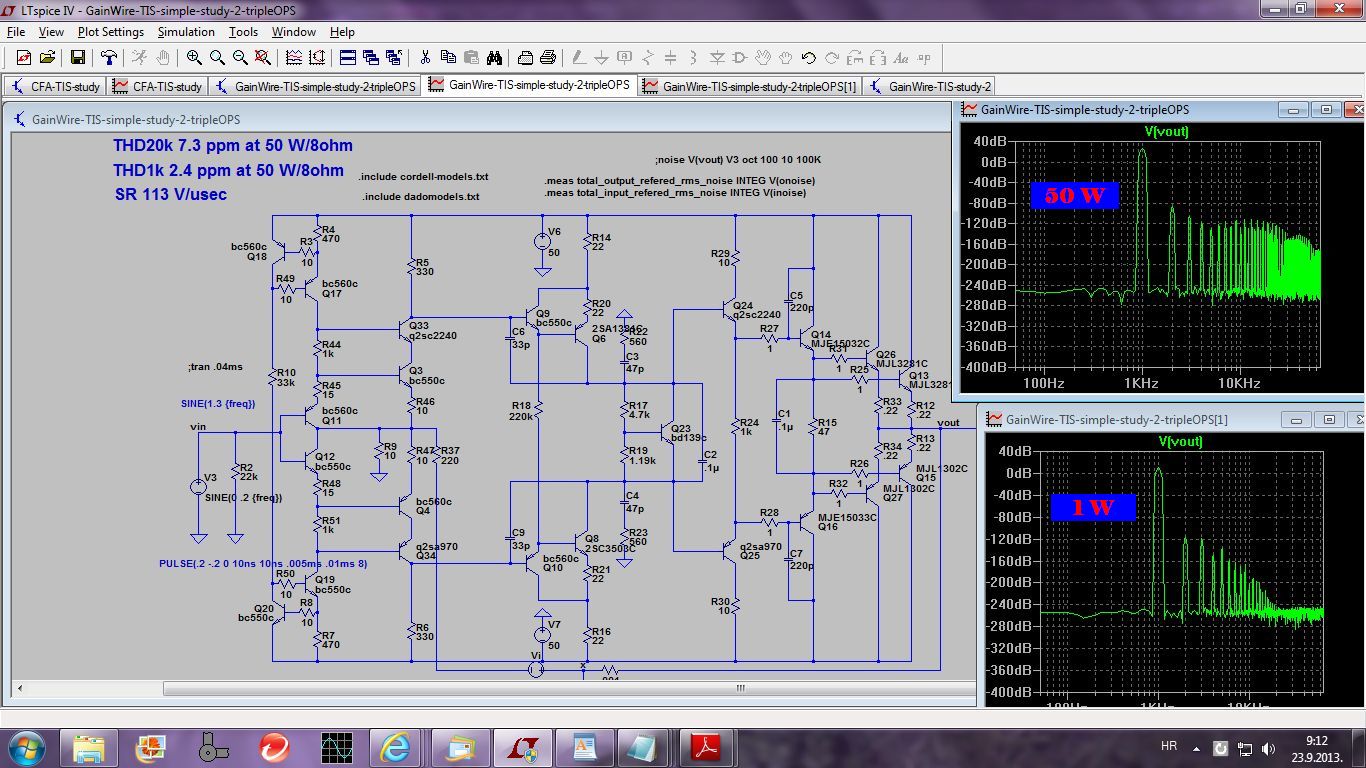Open Find with the binoculars icon
The image size is (1366, 768).
494,58
